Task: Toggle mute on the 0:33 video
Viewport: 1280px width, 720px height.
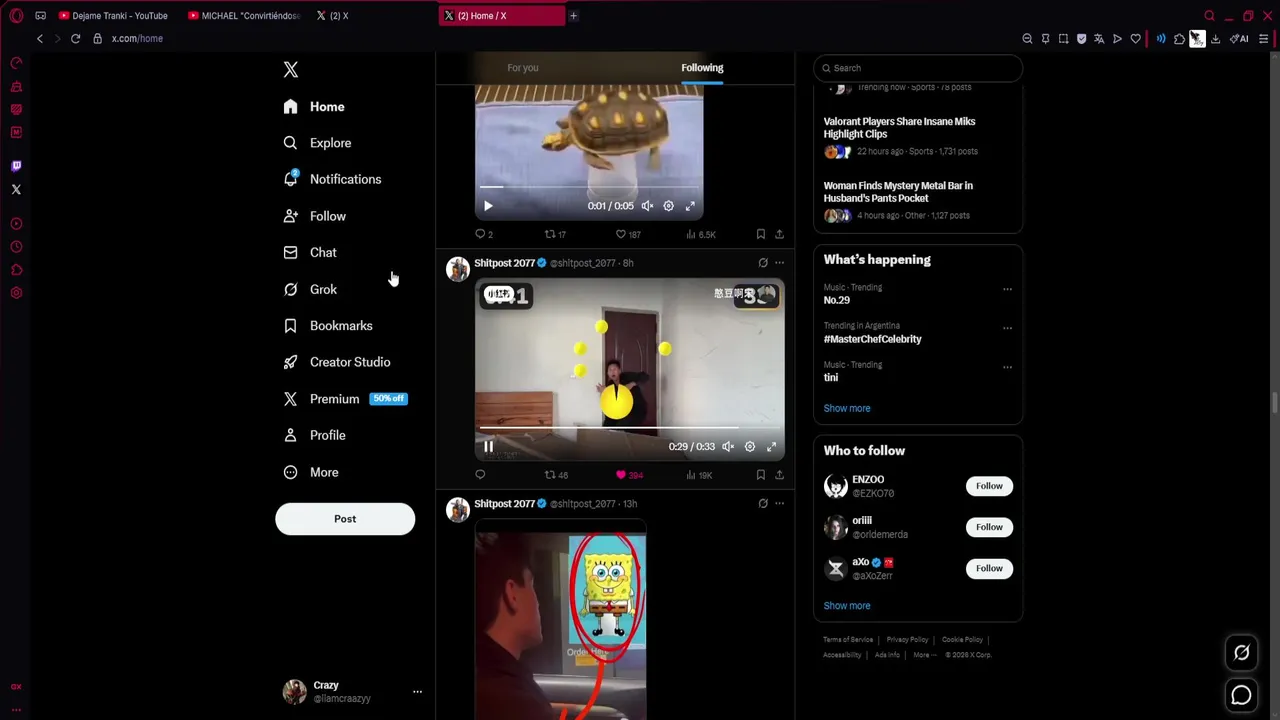Action: point(728,447)
